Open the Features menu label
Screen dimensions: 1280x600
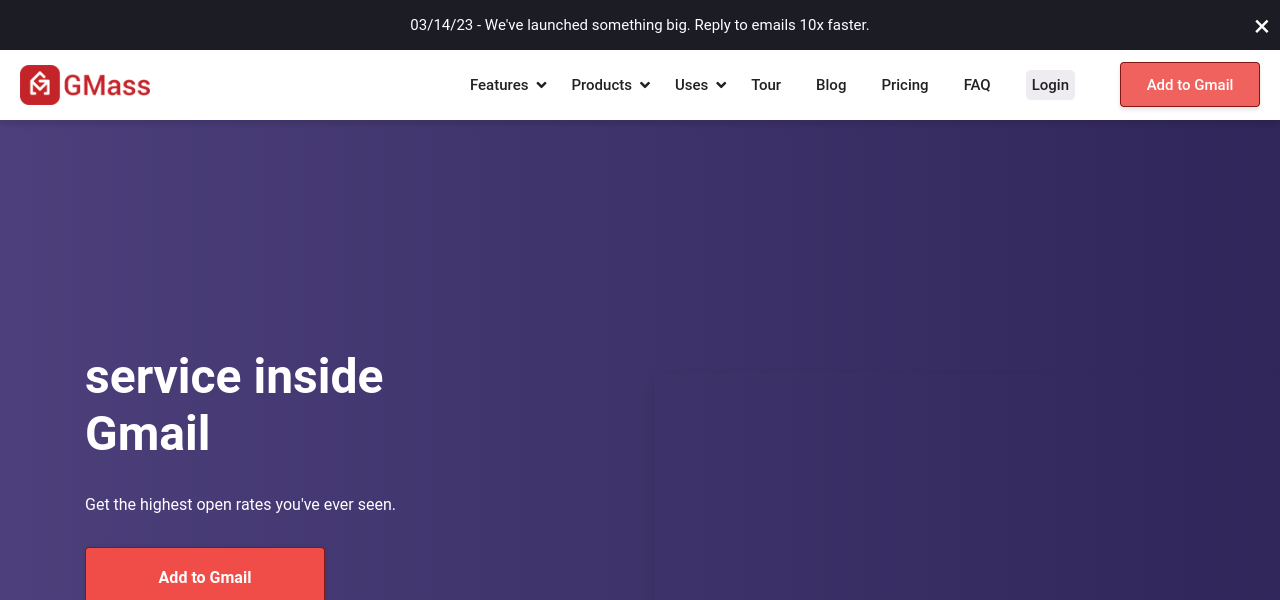[x=498, y=85]
